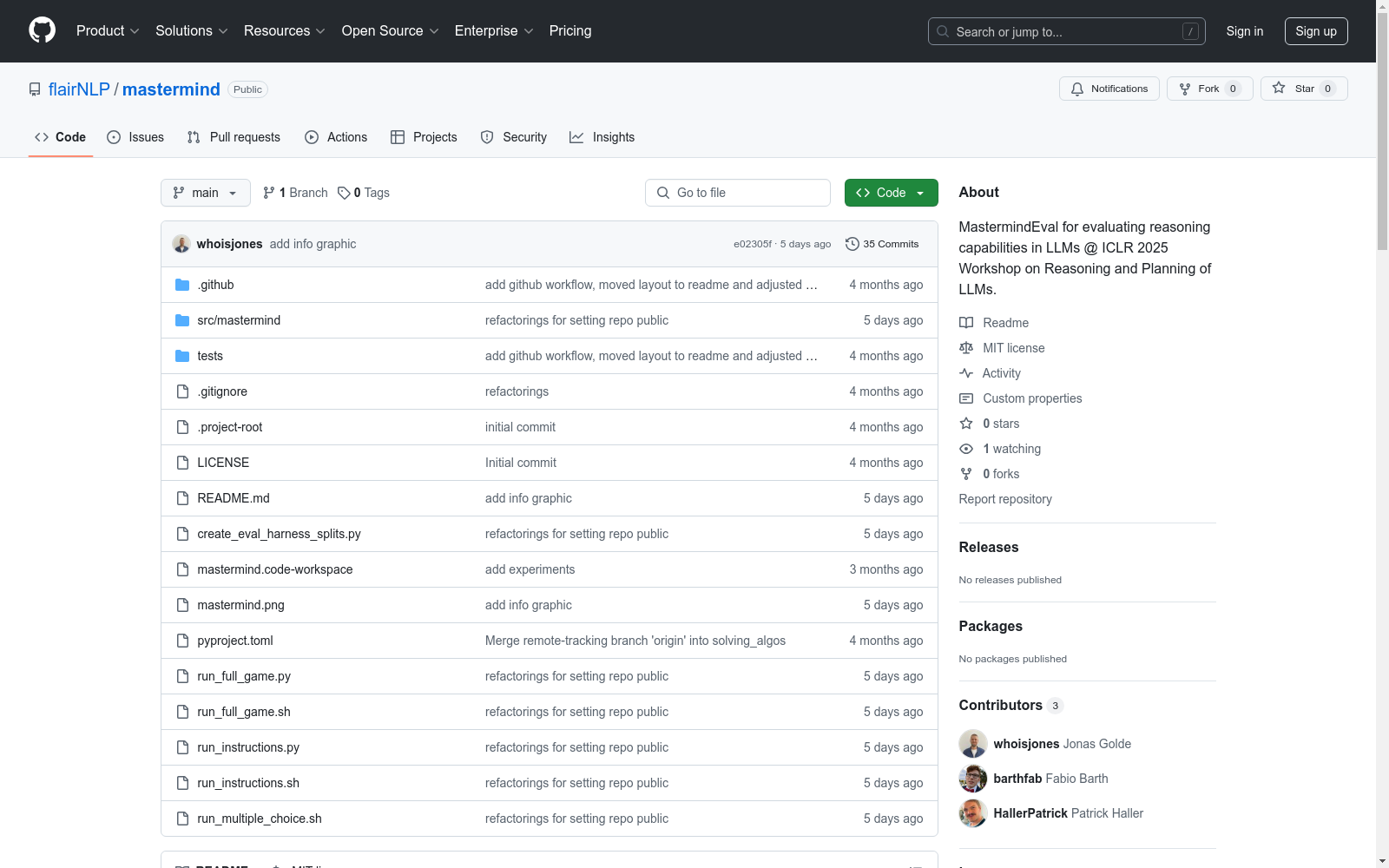Open the Pricing page
Image resolution: width=1389 pixels, height=868 pixels.
570,31
